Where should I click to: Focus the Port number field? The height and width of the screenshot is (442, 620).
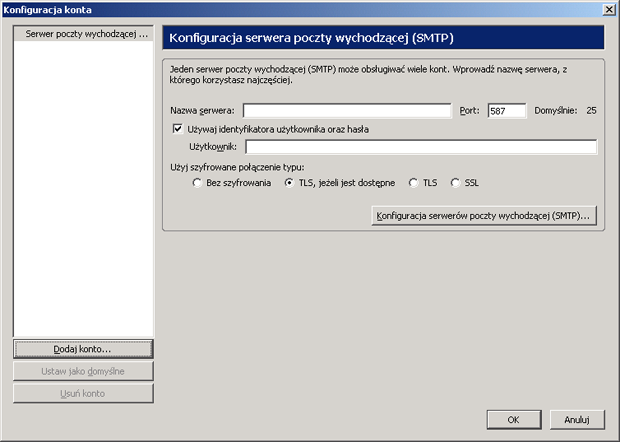pyautogui.click(x=506, y=110)
